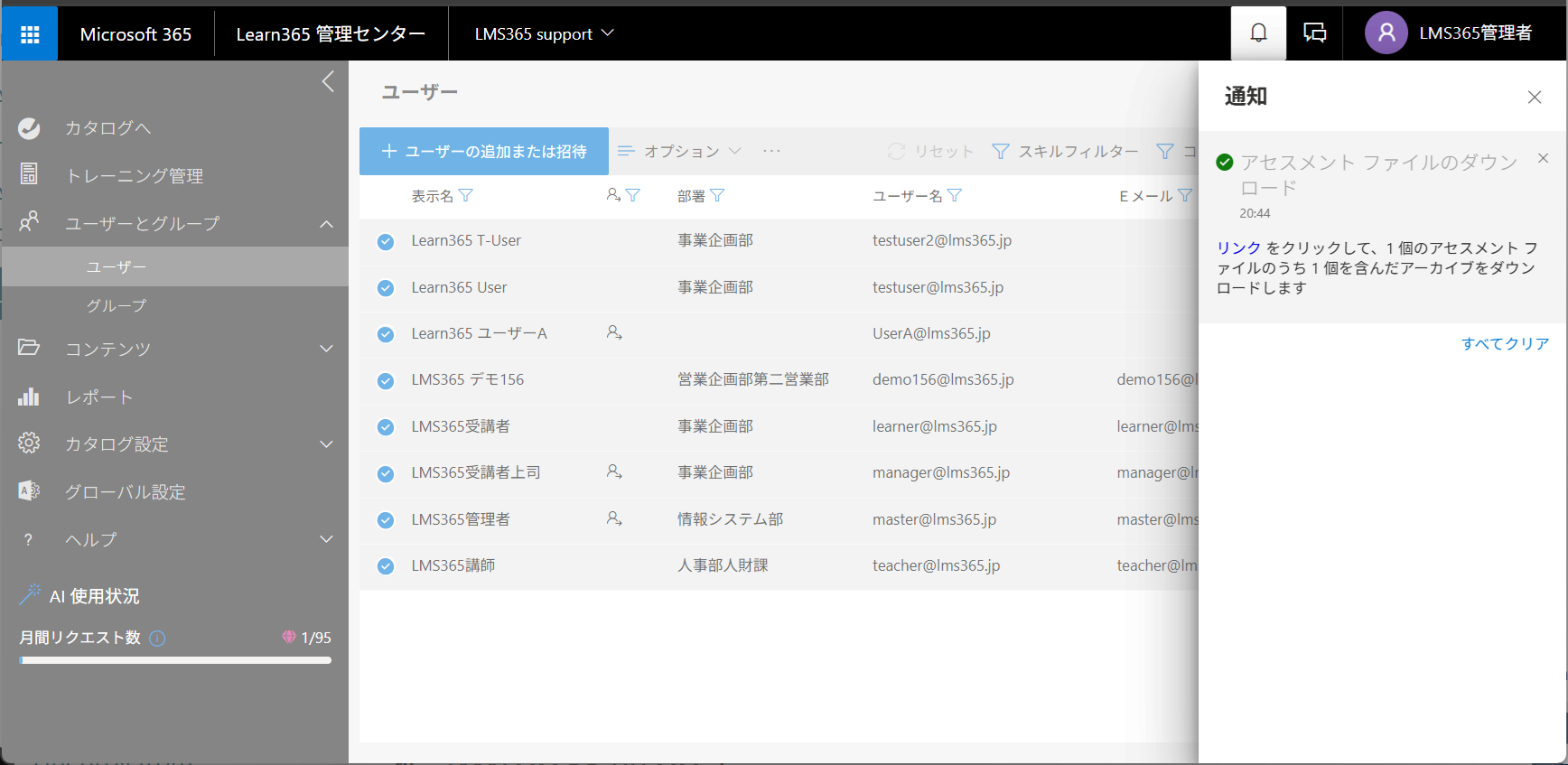Click the カタログ設定 gear icon
The width and height of the screenshot is (1568, 765).
click(x=29, y=443)
